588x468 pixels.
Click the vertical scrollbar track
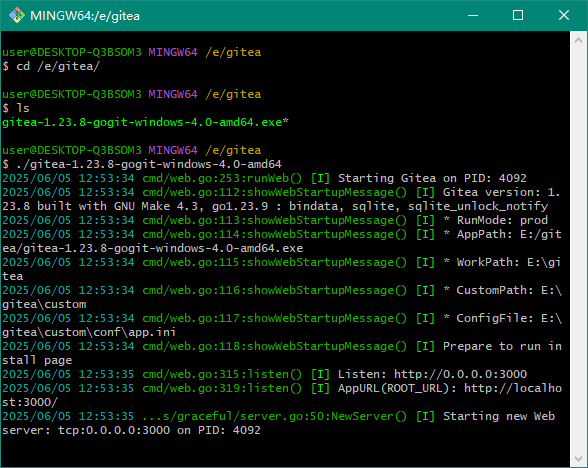point(578,249)
